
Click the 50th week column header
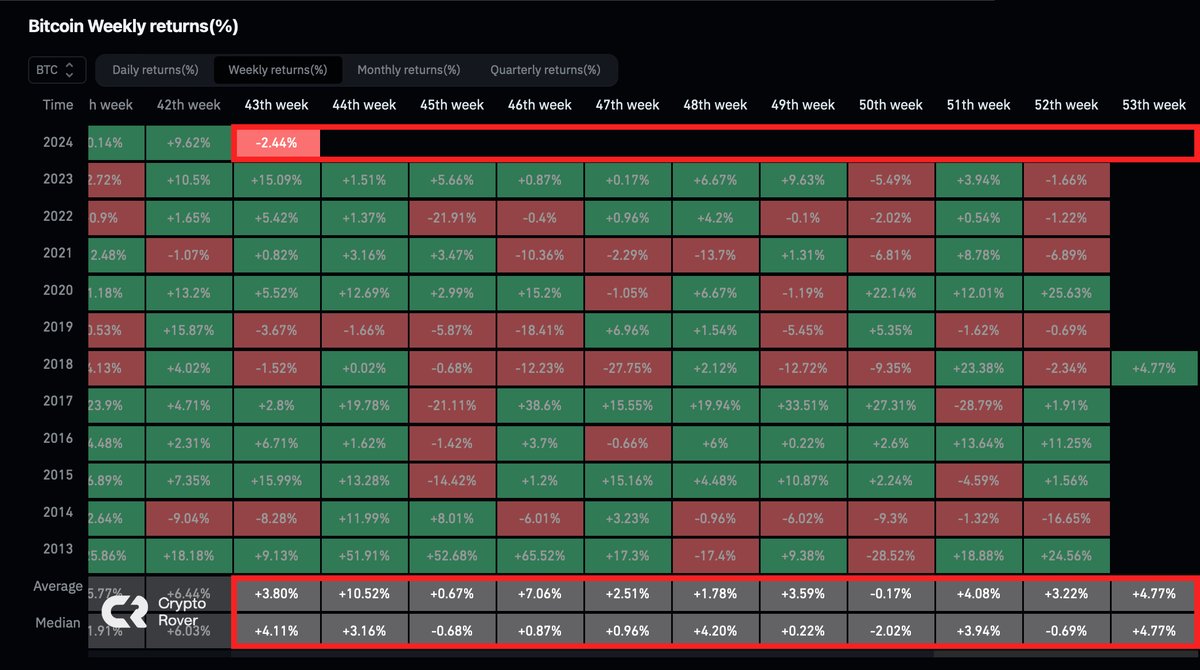(x=891, y=105)
